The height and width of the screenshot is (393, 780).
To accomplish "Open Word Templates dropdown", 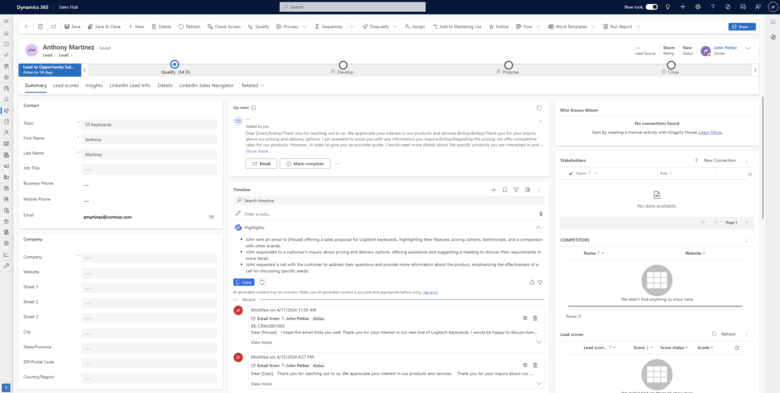I will [592, 27].
